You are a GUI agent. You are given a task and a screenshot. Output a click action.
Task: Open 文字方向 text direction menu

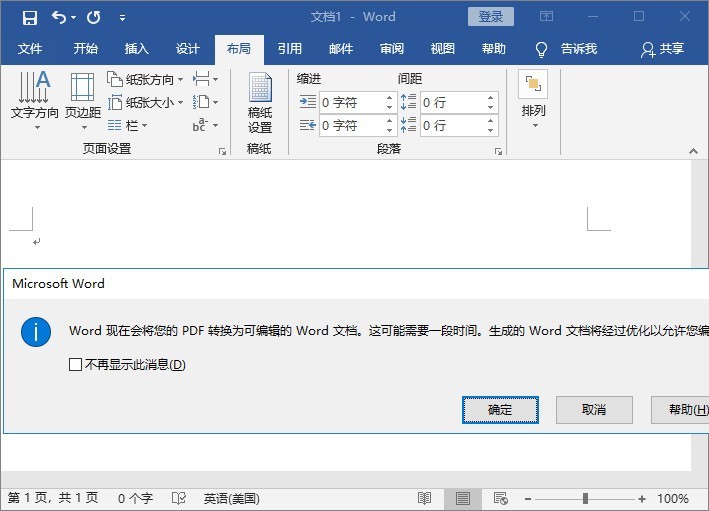pyautogui.click(x=34, y=100)
